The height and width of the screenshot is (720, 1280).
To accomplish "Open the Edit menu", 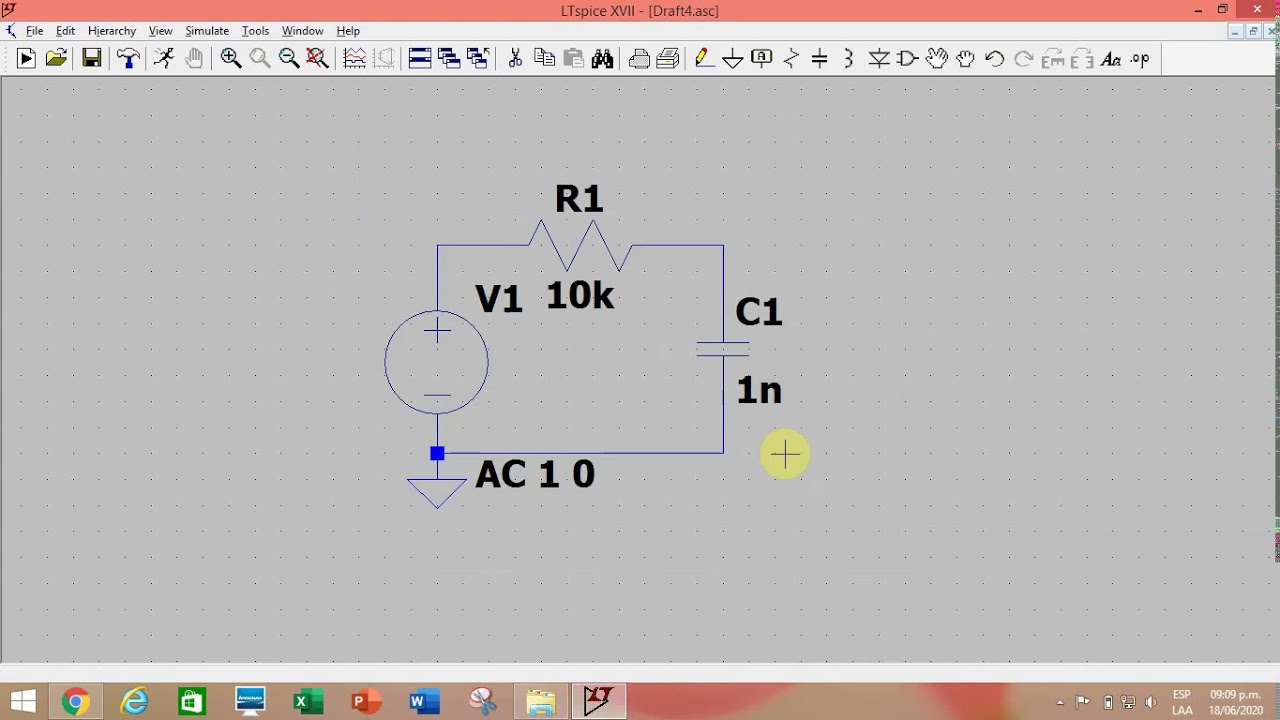I will [66, 31].
